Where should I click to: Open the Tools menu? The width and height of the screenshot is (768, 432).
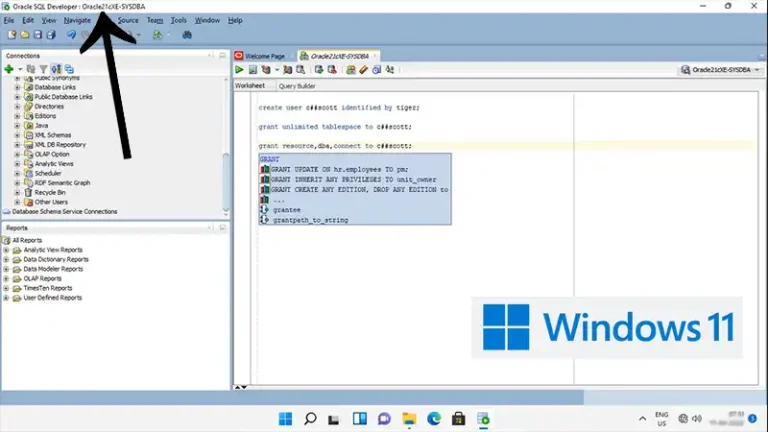pos(178,20)
